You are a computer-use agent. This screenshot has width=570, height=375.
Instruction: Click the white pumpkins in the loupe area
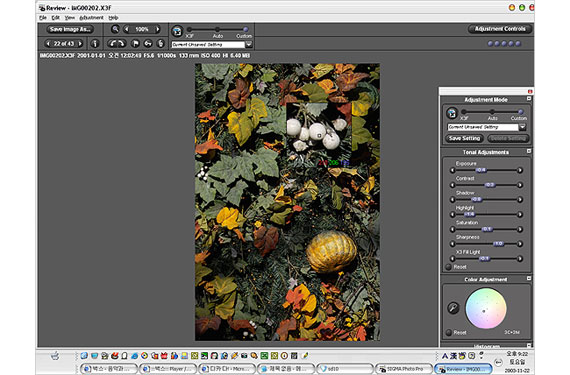coord(316,133)
